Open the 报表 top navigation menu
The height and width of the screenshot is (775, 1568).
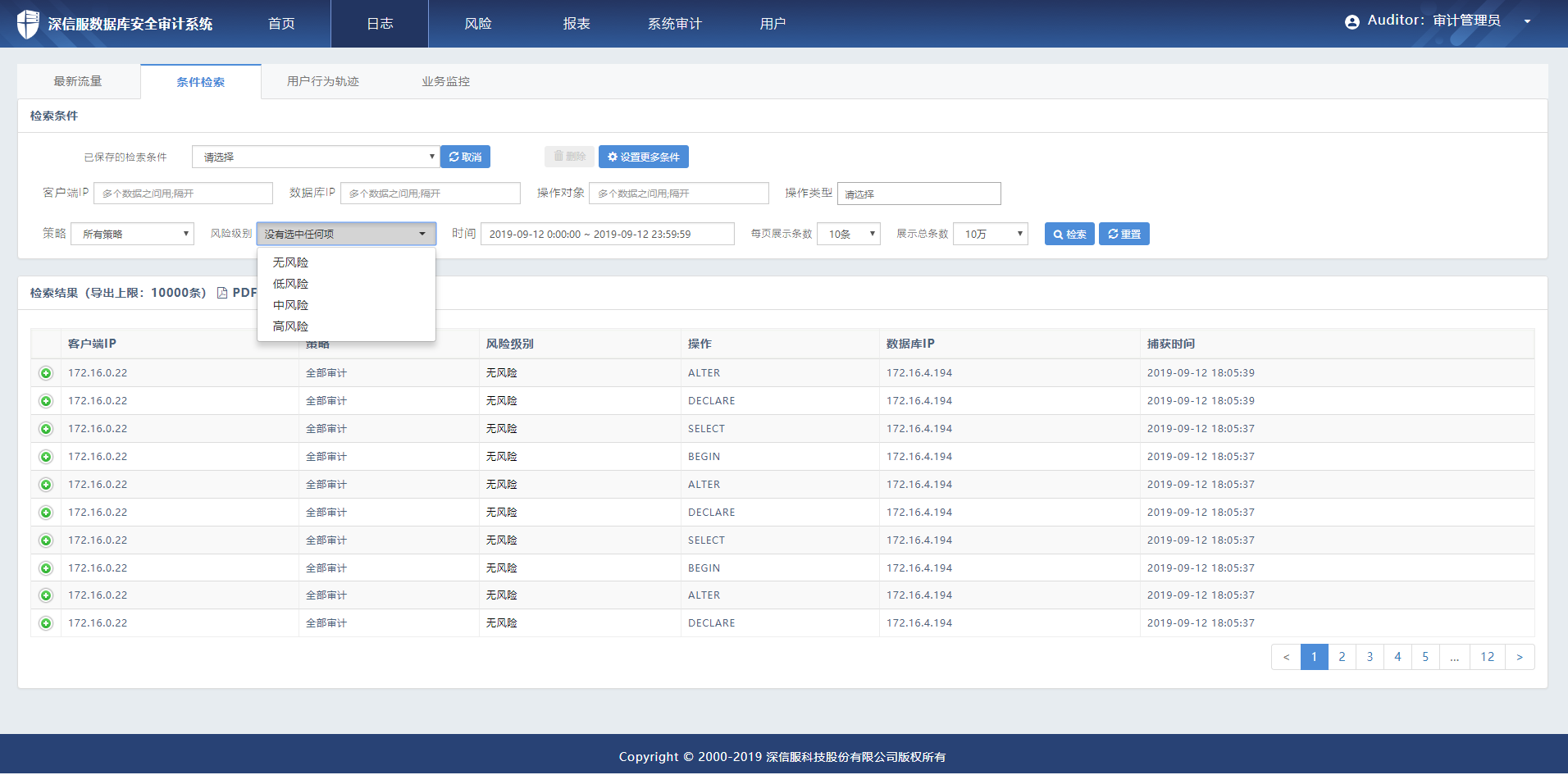[577, 24]
